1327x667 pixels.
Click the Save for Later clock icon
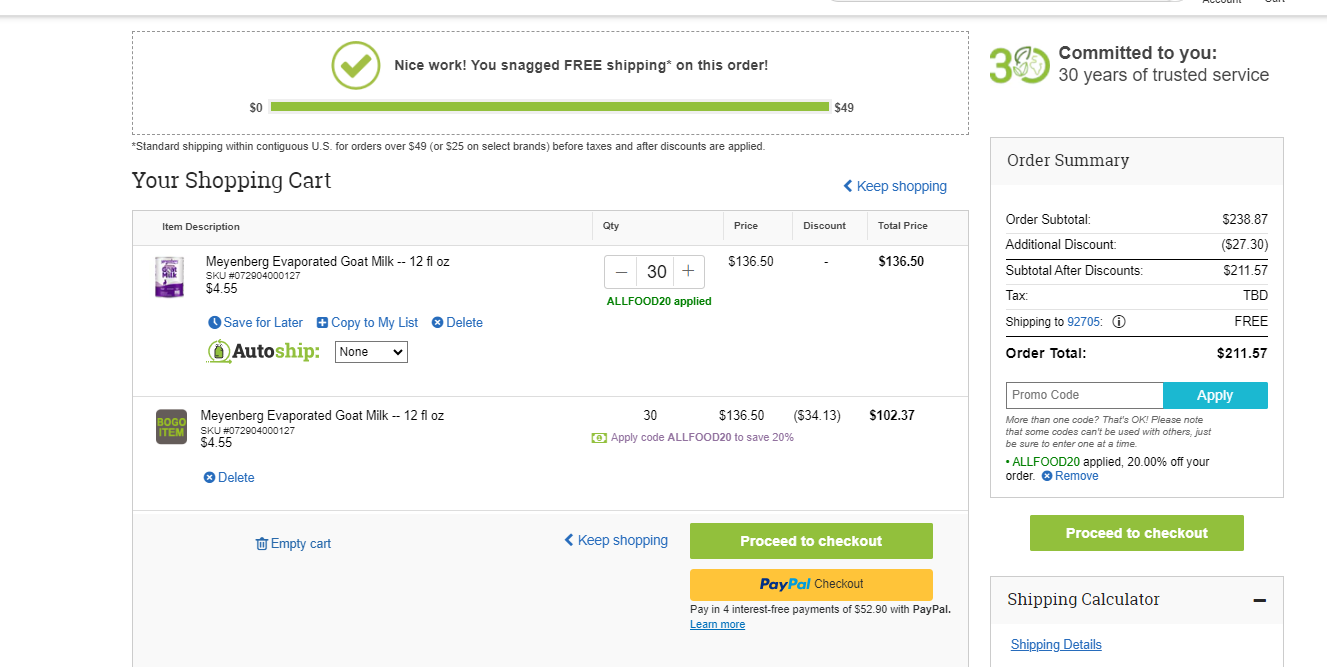pyautogui.click(x=214, y=323)
